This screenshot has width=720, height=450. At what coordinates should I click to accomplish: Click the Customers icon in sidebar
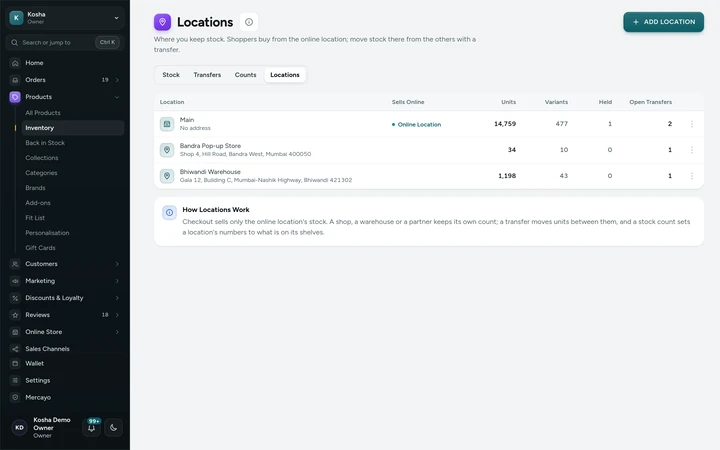(15, 264)
